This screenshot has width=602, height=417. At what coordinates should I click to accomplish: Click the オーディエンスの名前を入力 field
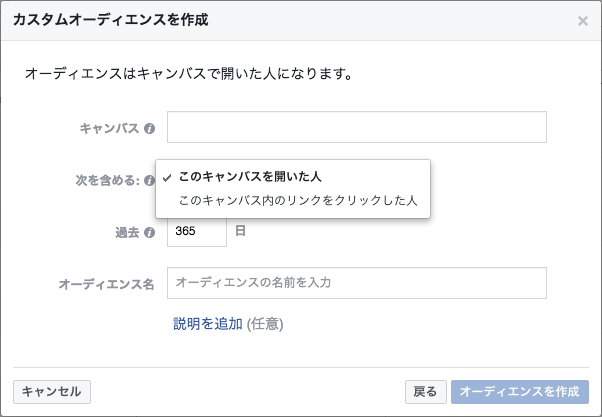(357, 283)
